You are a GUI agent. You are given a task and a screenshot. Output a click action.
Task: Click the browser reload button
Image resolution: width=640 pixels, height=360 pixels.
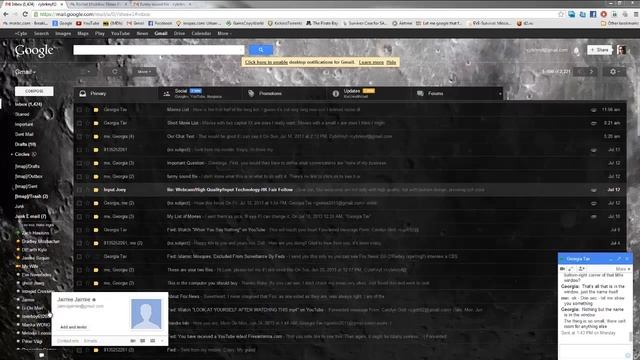(x=25, y=14)
